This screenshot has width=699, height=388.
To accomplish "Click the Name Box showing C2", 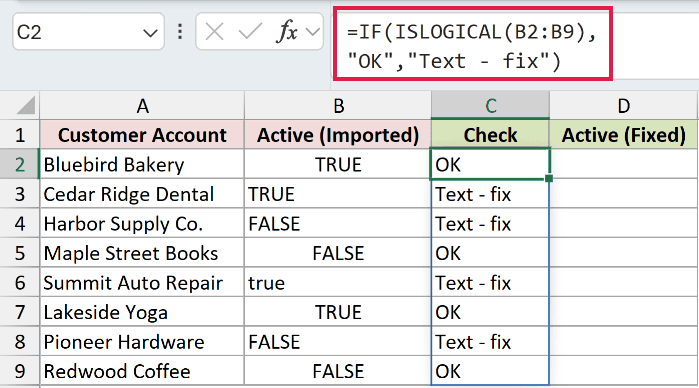I will 88,32.
